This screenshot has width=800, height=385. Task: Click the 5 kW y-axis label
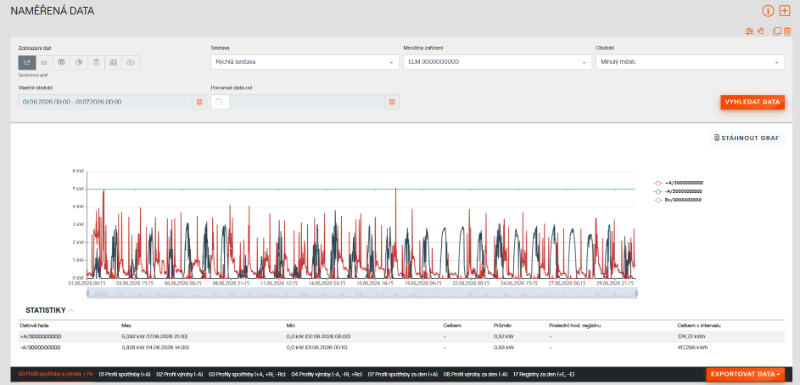pos(79,189)
